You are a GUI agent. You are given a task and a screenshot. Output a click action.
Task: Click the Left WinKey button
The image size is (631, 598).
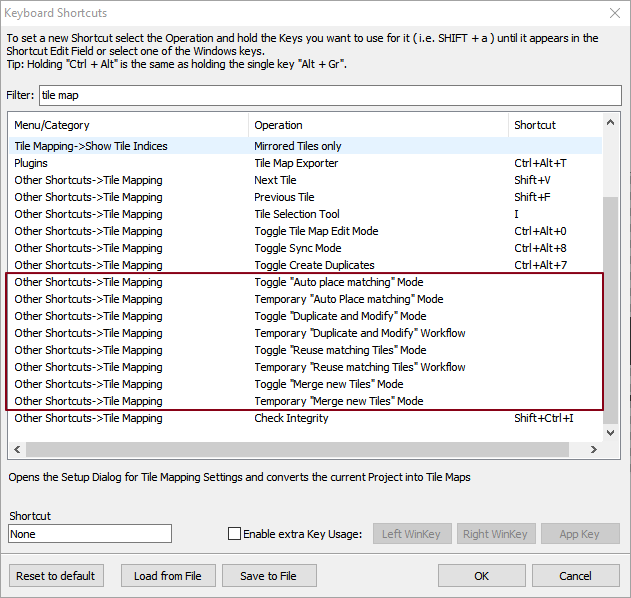[x=412, y=534]
